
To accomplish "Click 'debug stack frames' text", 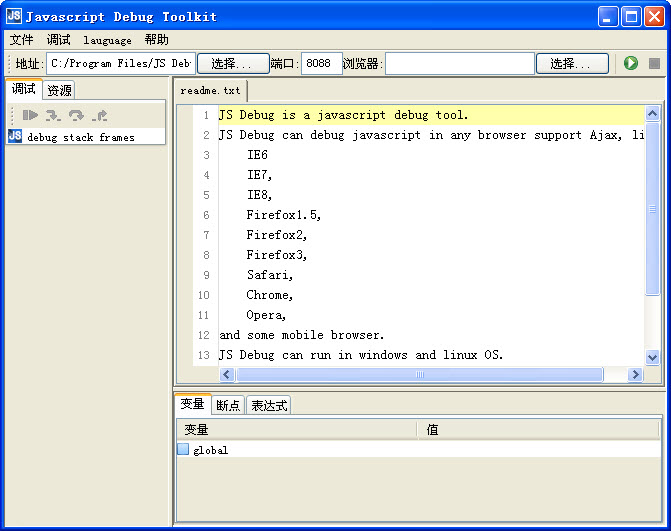I will click(x=81, y=137).
